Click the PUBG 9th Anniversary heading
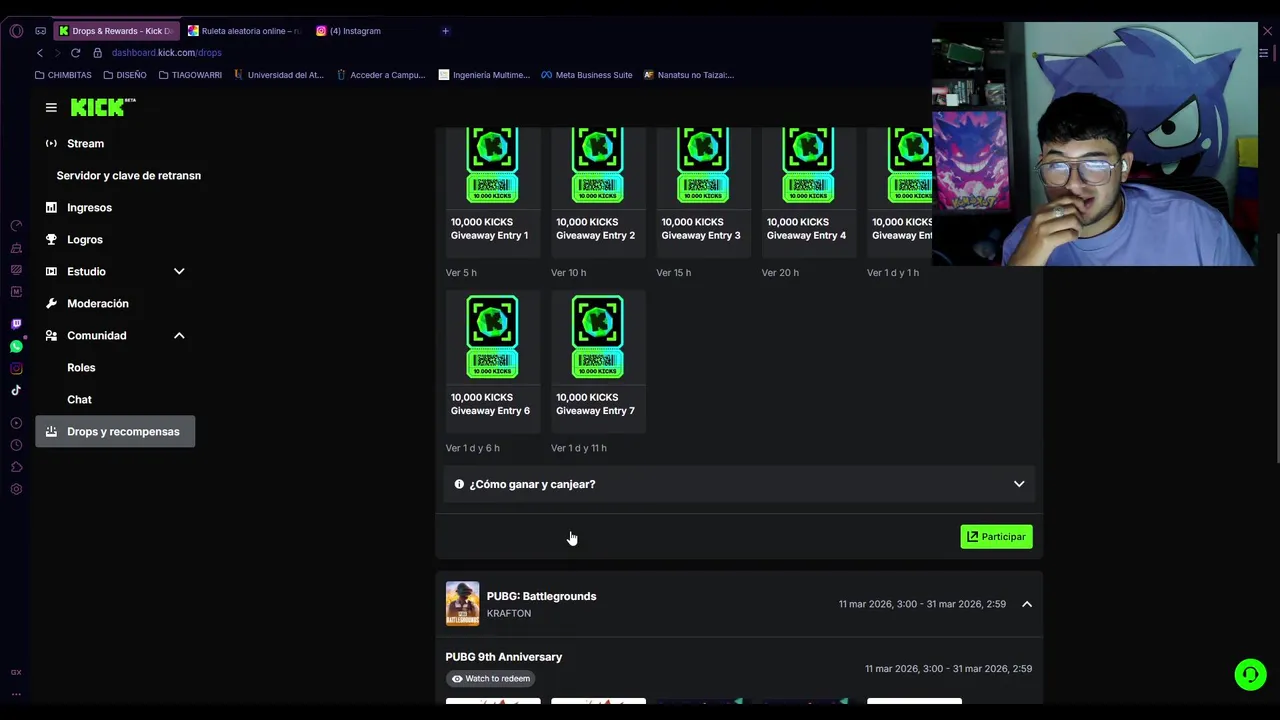1280x720 pixels. pos(503,657)
